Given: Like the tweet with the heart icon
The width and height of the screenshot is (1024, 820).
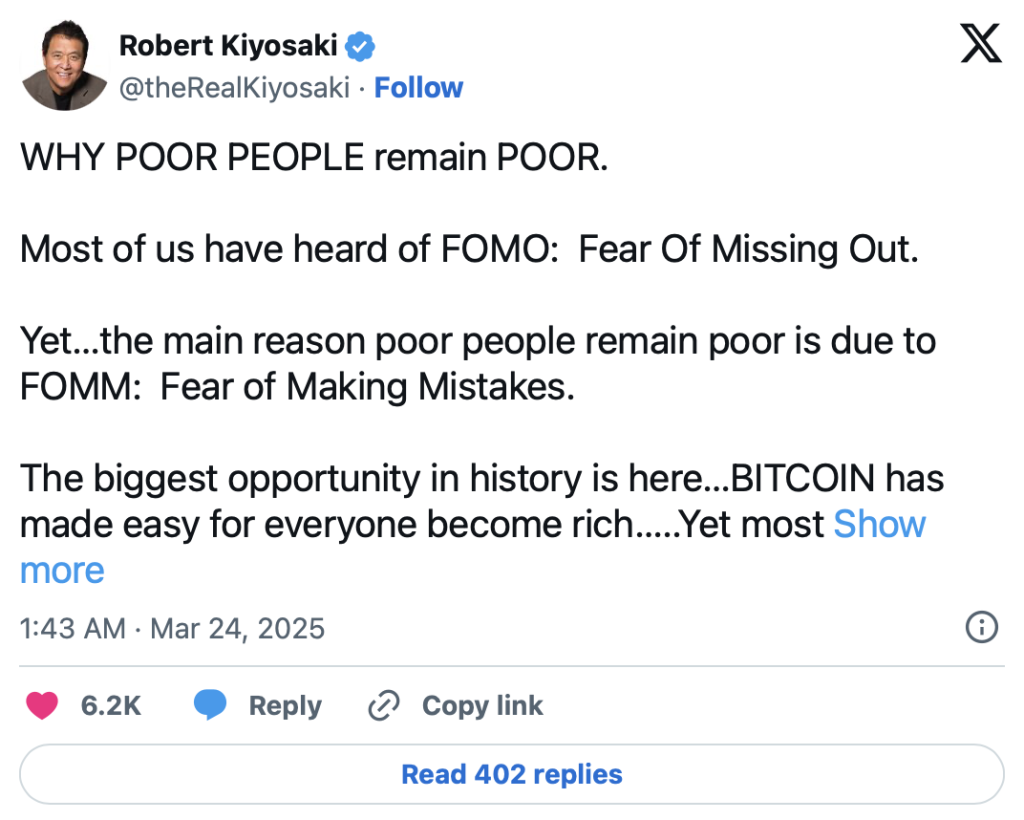Looking at the screenshot, I should (x=41, y=705).
